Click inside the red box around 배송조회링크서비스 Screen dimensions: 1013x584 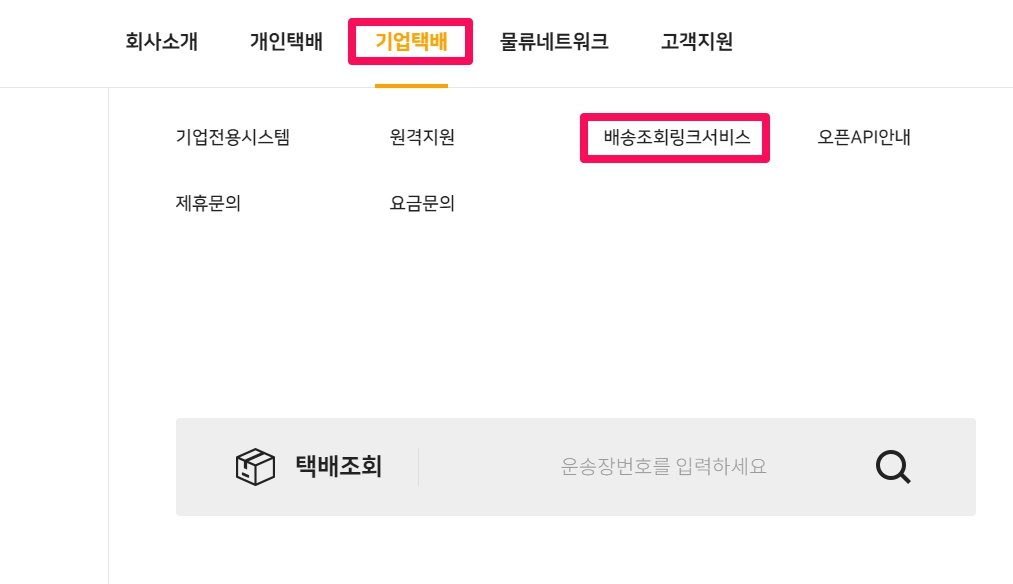(674, 137)
